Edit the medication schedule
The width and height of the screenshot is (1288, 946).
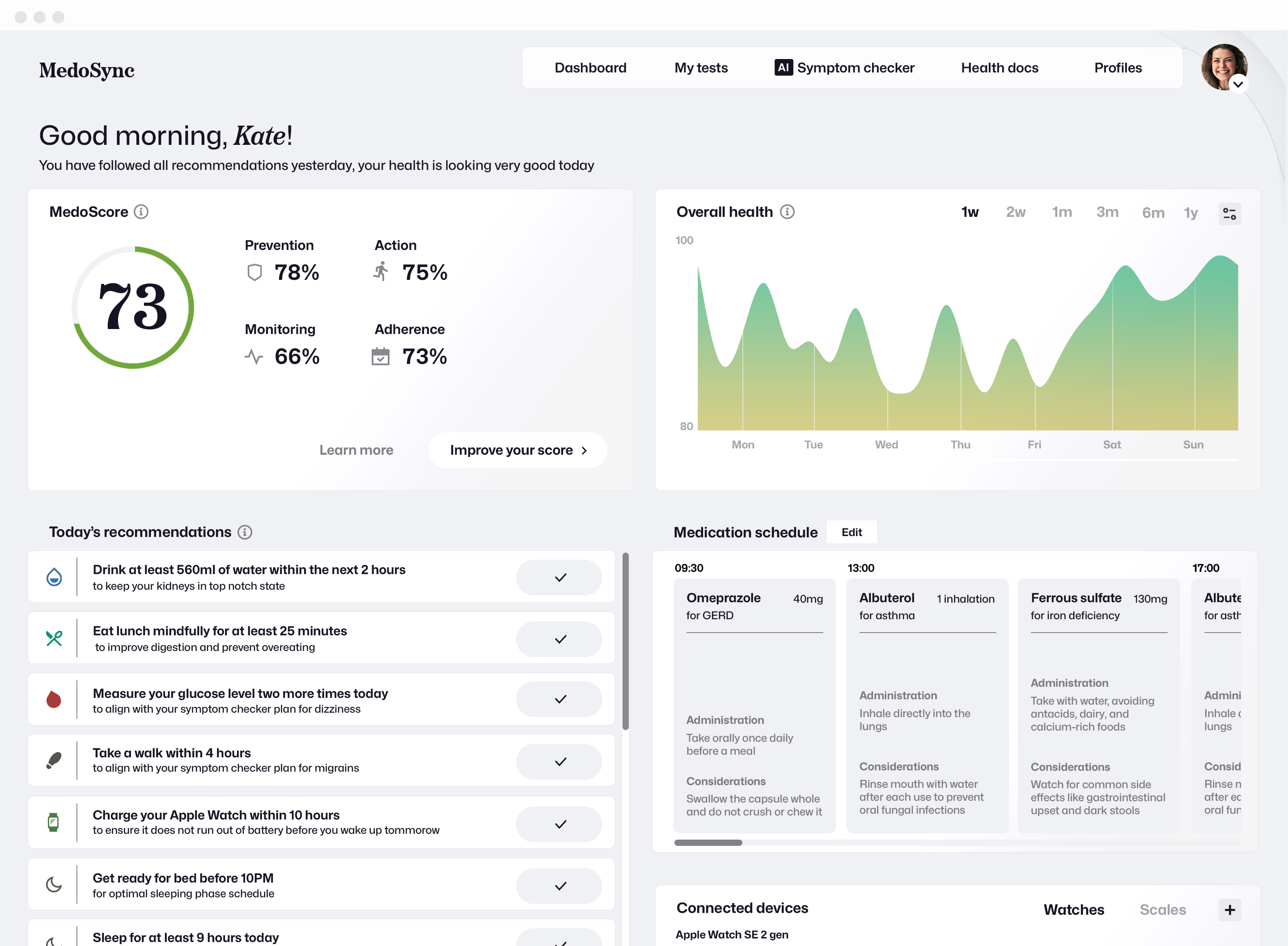point(852,532)
